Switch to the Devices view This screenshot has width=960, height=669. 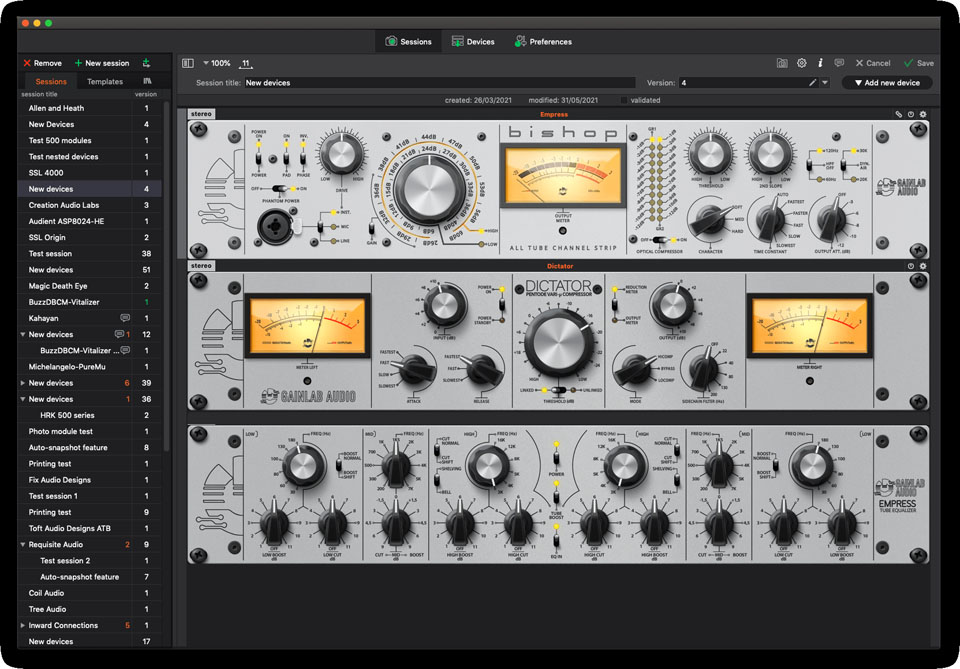point(473,42)
